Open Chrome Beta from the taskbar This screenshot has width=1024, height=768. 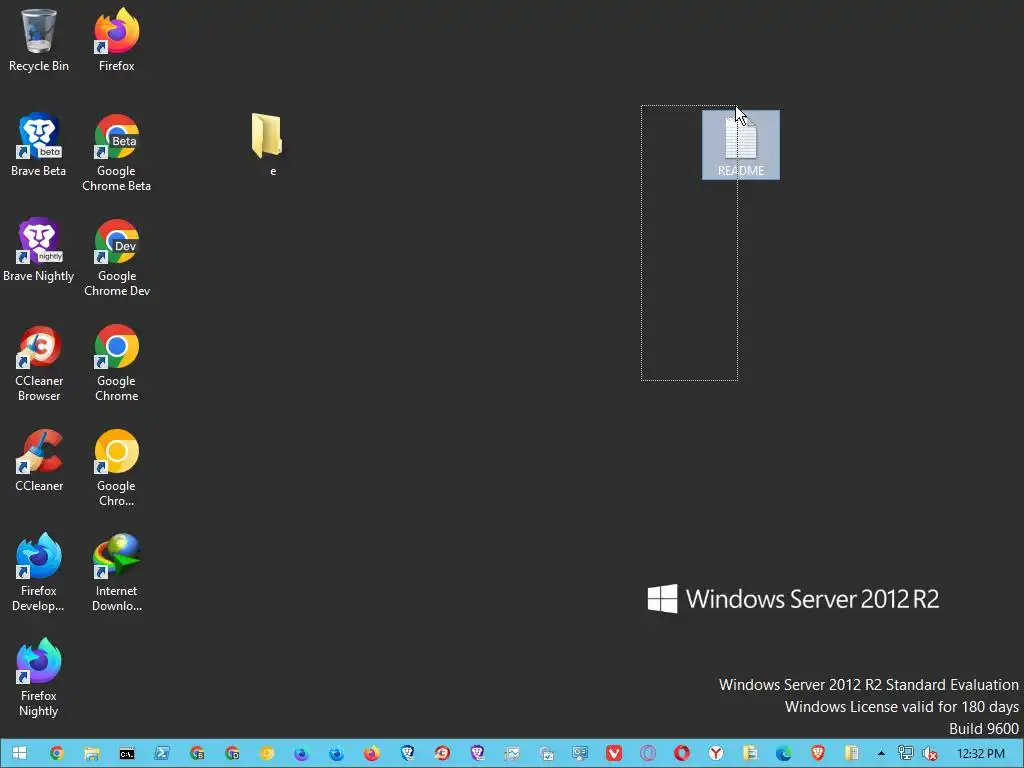[x=197, y=753]
